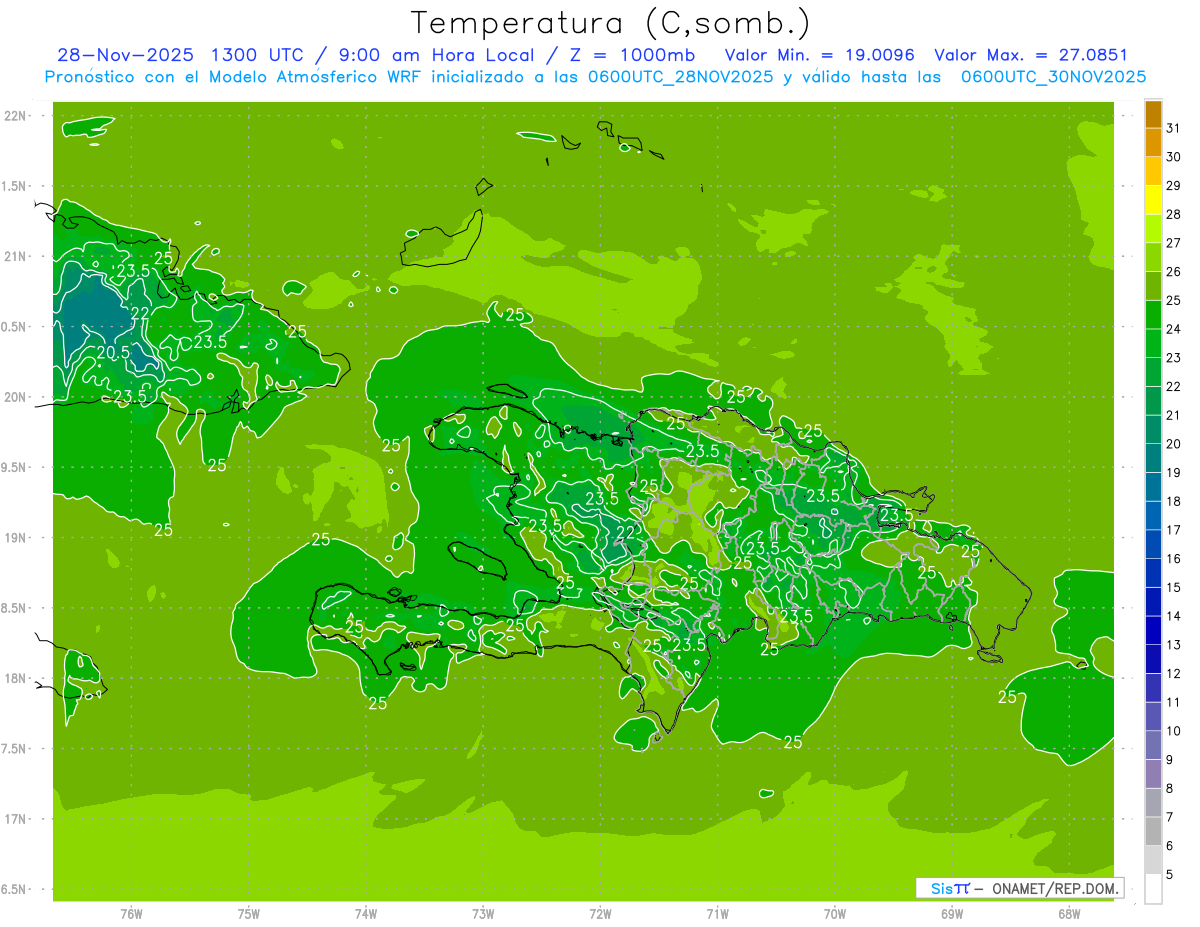The width and height of the screenshot is (1200, 927).
Task: Click the '22N' latitude axis label
Action: tap(16, 116)
